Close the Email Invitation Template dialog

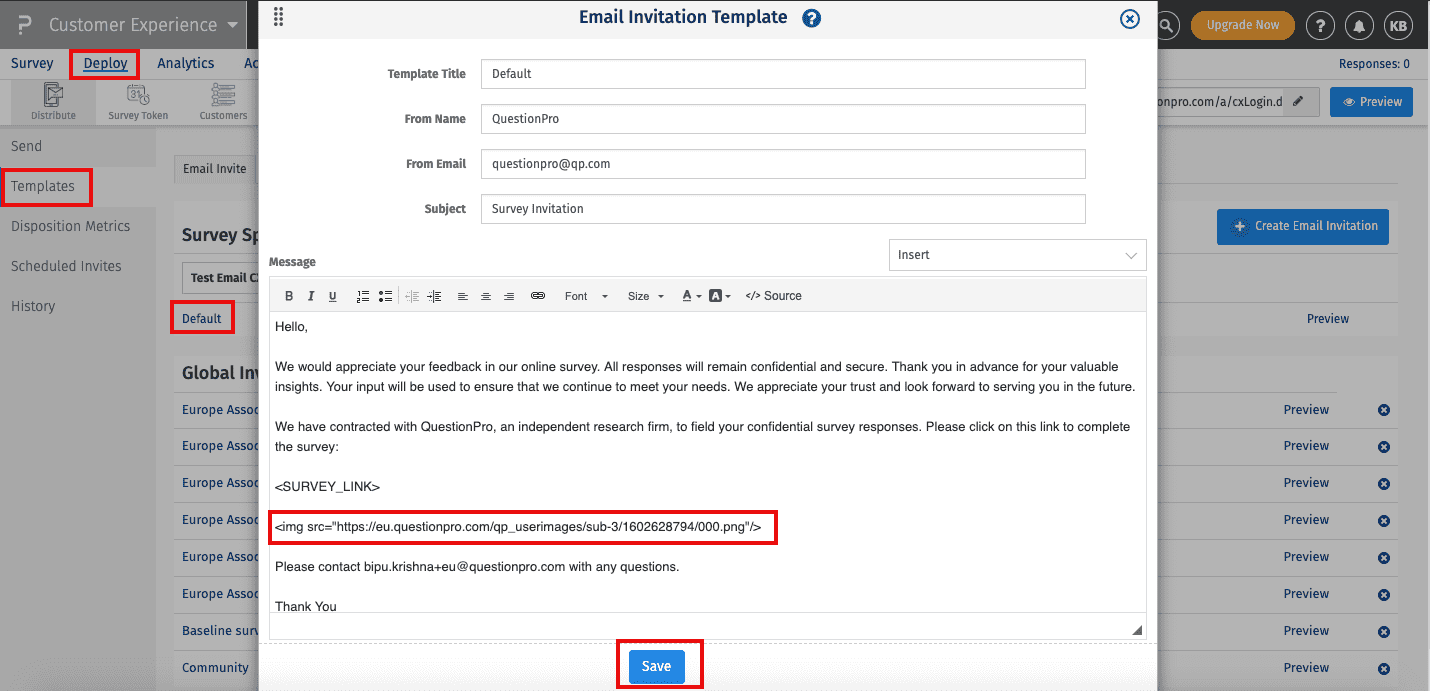[x=1130, y=19]
